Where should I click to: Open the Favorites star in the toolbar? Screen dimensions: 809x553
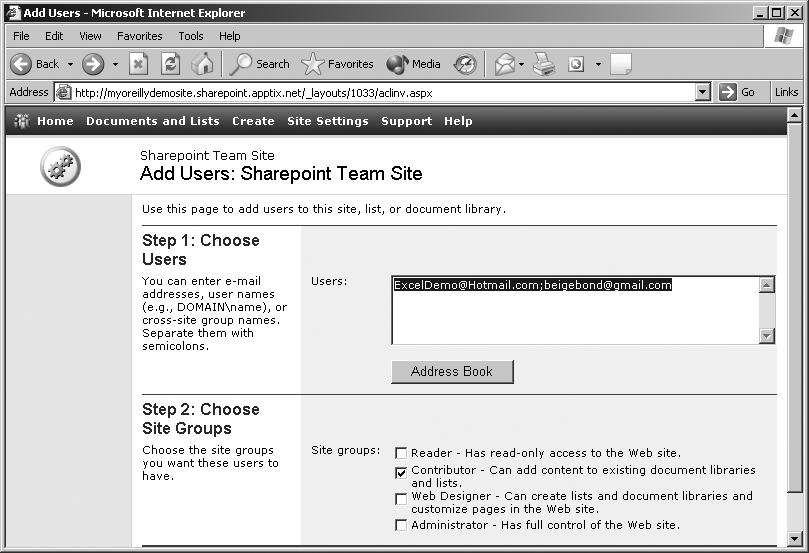coord(337,64)
